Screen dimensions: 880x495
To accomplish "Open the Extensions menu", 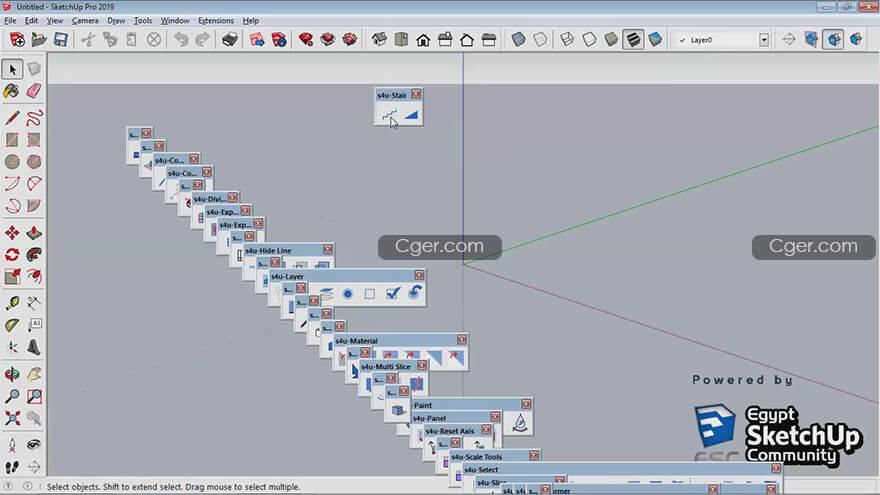I will coord(216,20).
